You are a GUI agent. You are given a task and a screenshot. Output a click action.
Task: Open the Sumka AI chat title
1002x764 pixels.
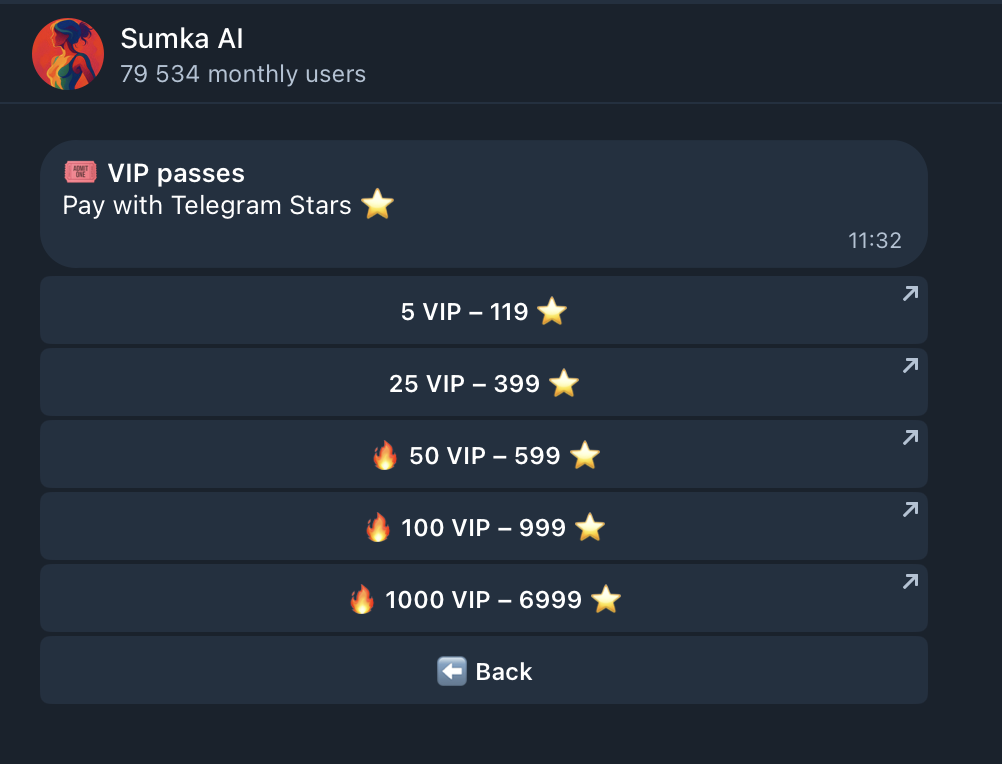[x=181, y=38]
